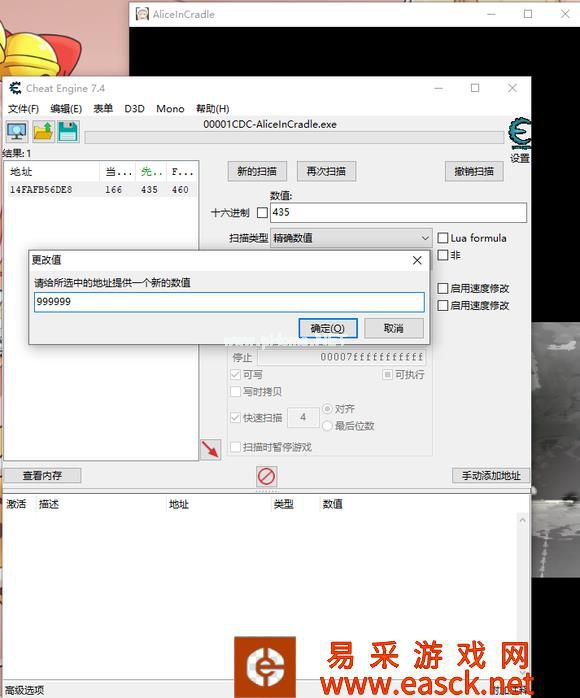Toggle the 十六进制 hex checkbox
The image size is (580, 698).
point(263,213)
